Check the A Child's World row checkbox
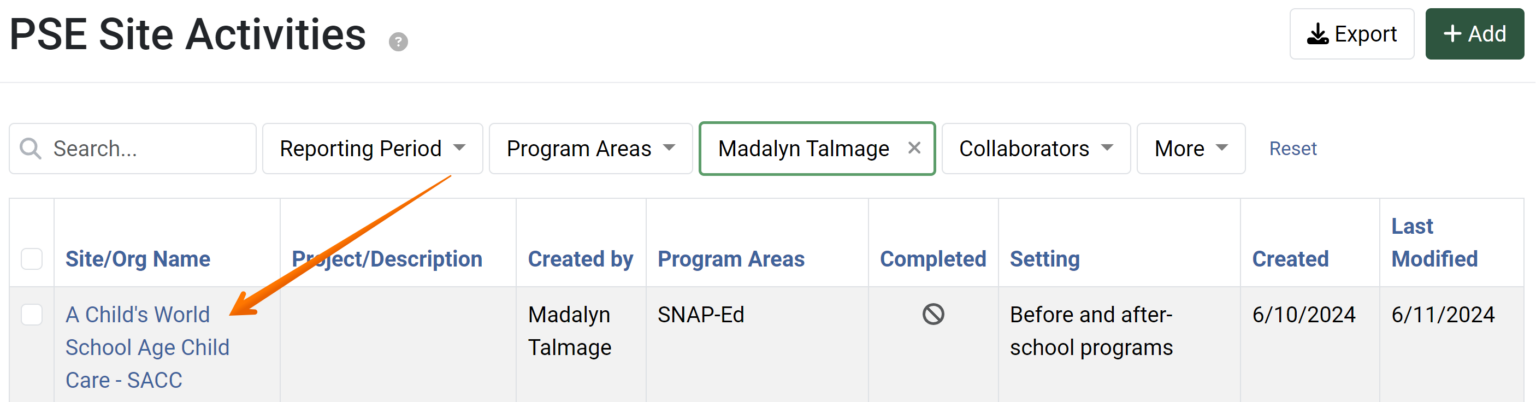 pyautogui.click(x=32, y=315)
